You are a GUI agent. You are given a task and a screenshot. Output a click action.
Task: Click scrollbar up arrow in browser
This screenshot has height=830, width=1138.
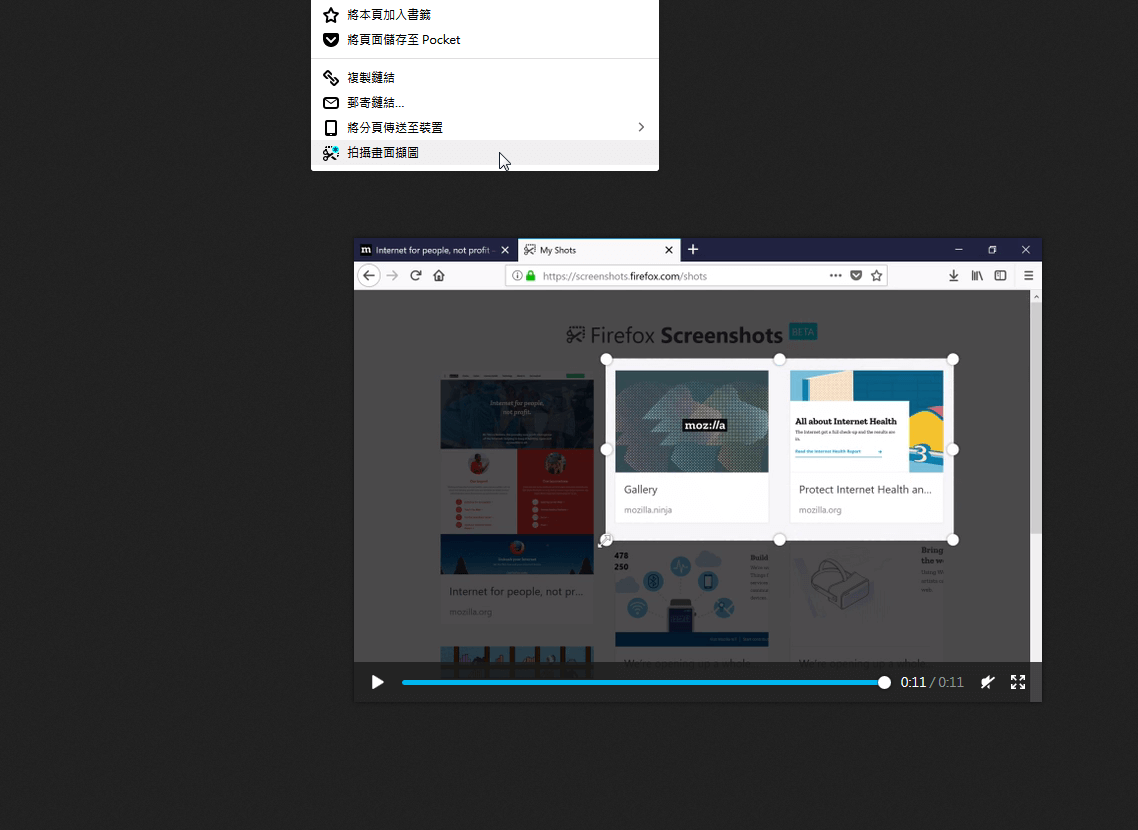point(1036,297)
